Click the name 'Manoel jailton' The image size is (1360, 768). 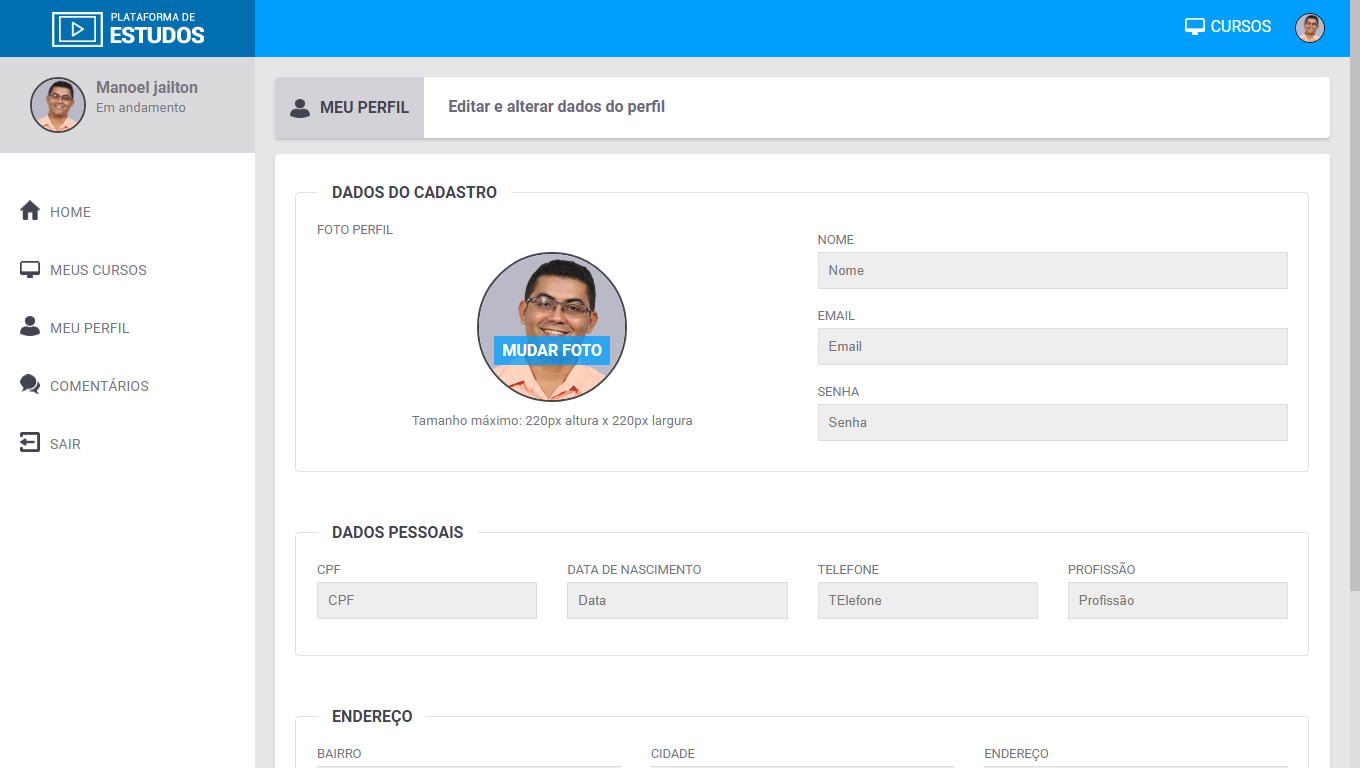click(x=147, y=87)
